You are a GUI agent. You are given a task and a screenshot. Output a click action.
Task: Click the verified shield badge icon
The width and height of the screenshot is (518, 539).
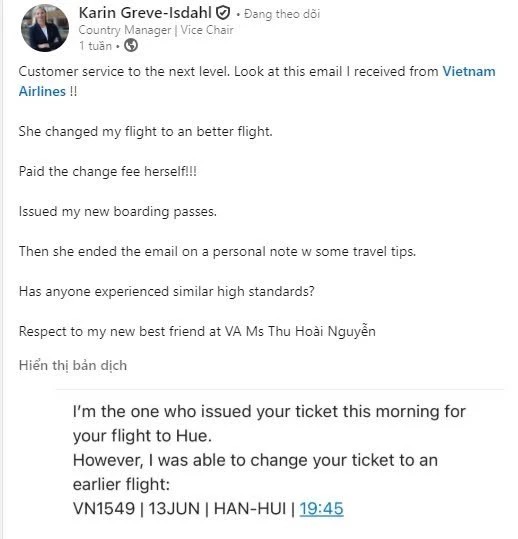tap(223, 13)
